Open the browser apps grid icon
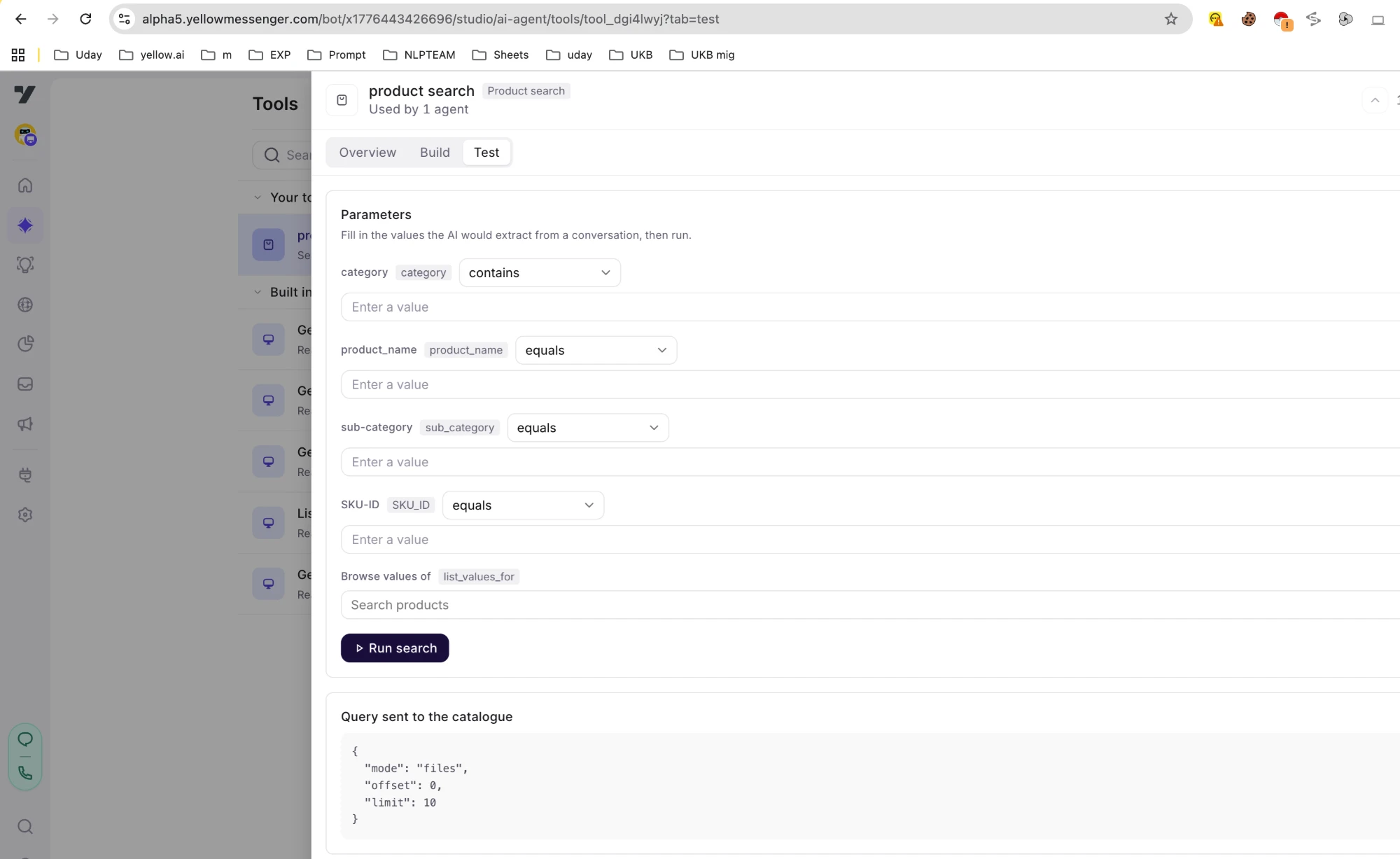 (18, 55)
